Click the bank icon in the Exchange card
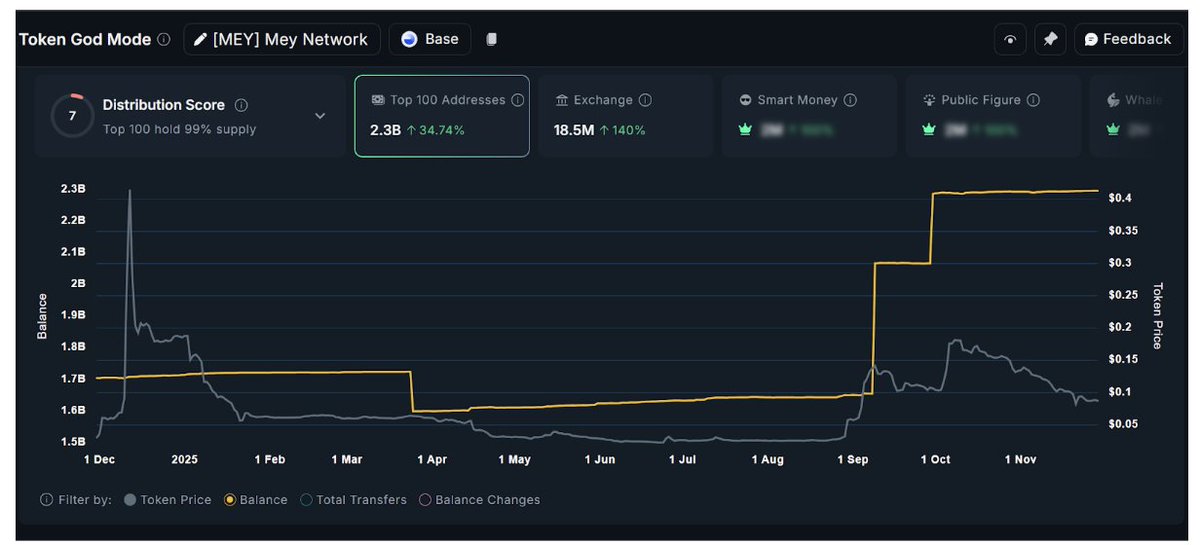This screenshot has width=1200, height=545. point(561,100)
